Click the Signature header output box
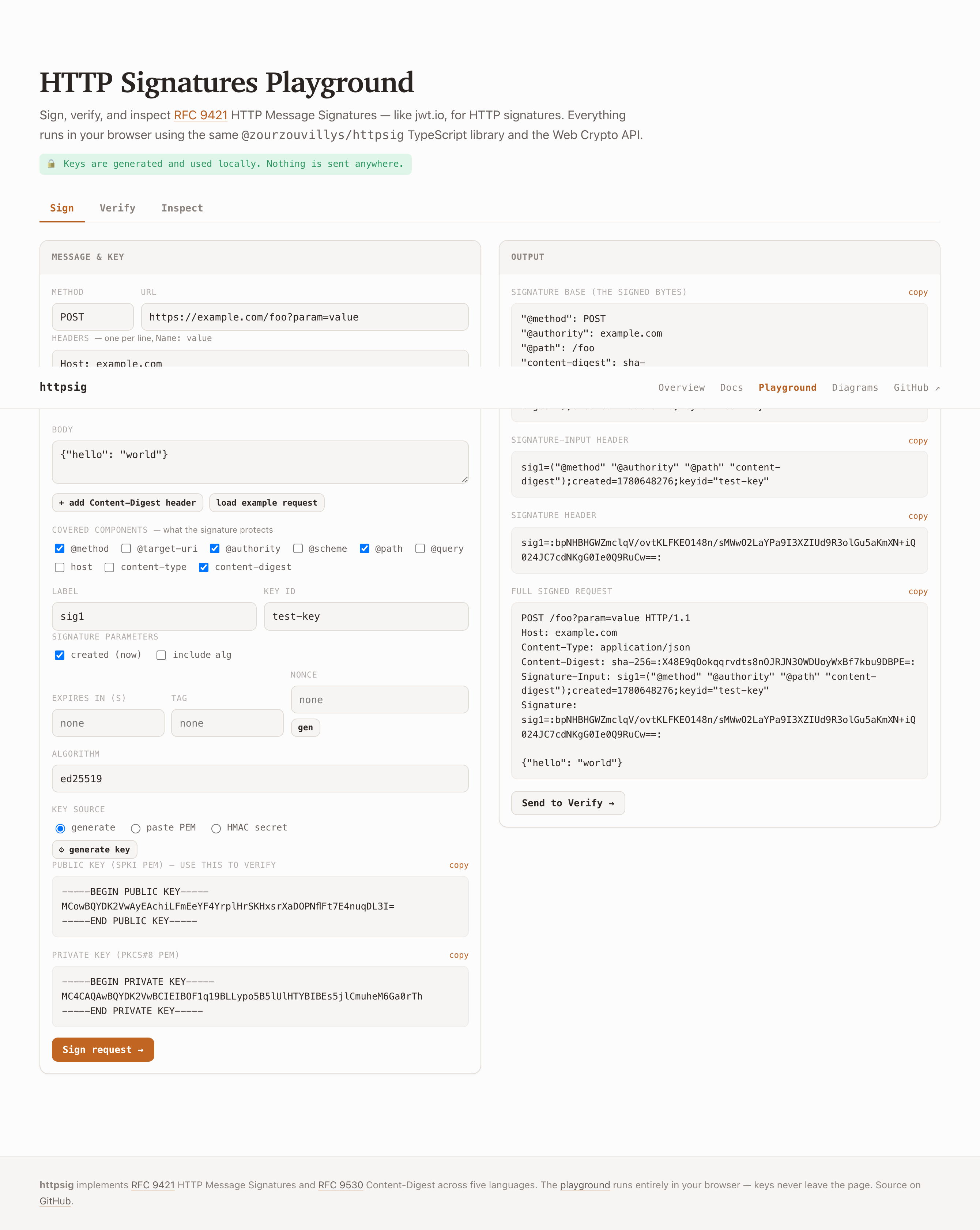Screen dimensions: 980x1230 (720, 550)
